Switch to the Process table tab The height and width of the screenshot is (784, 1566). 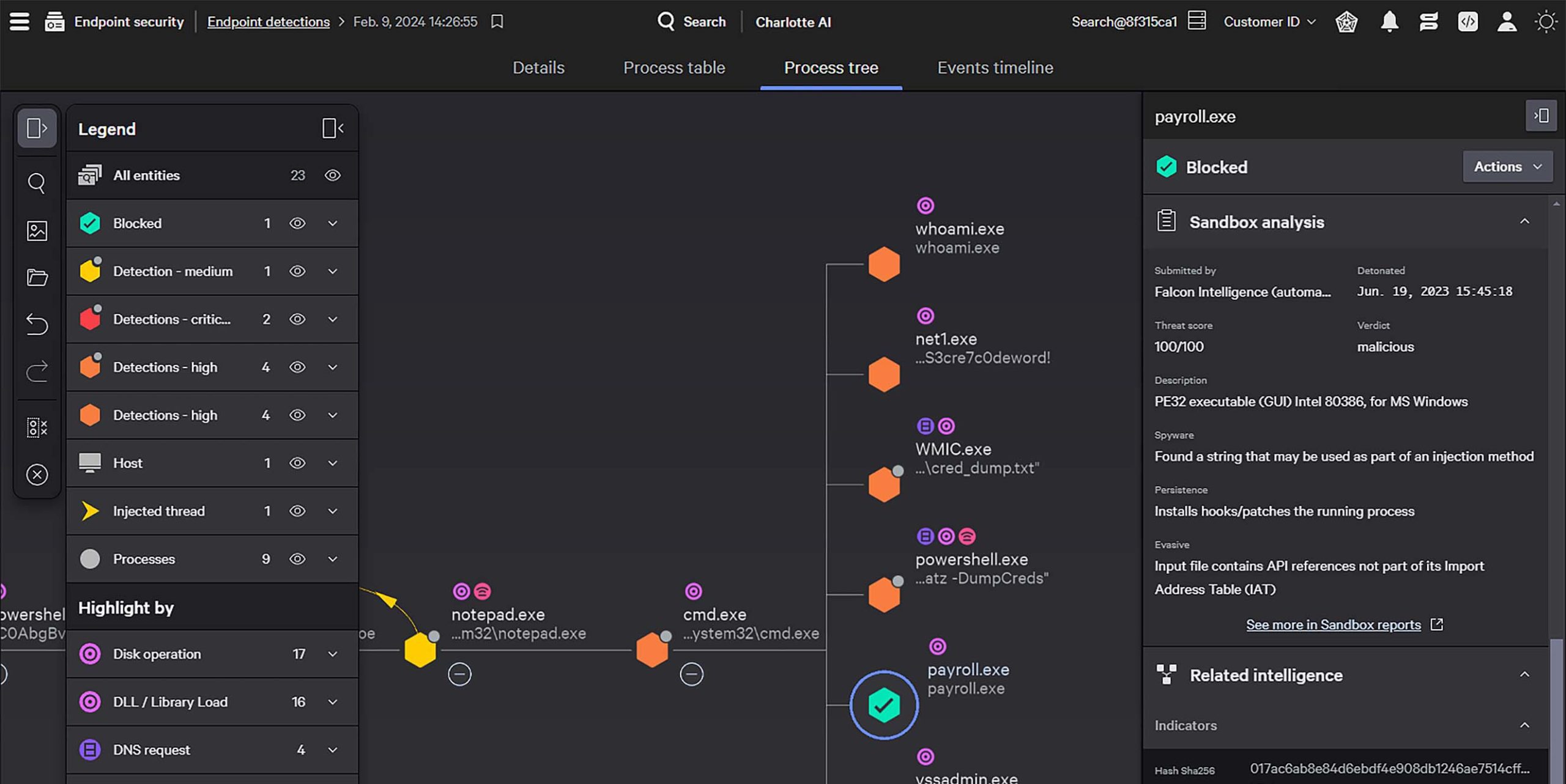coord(674,67)
